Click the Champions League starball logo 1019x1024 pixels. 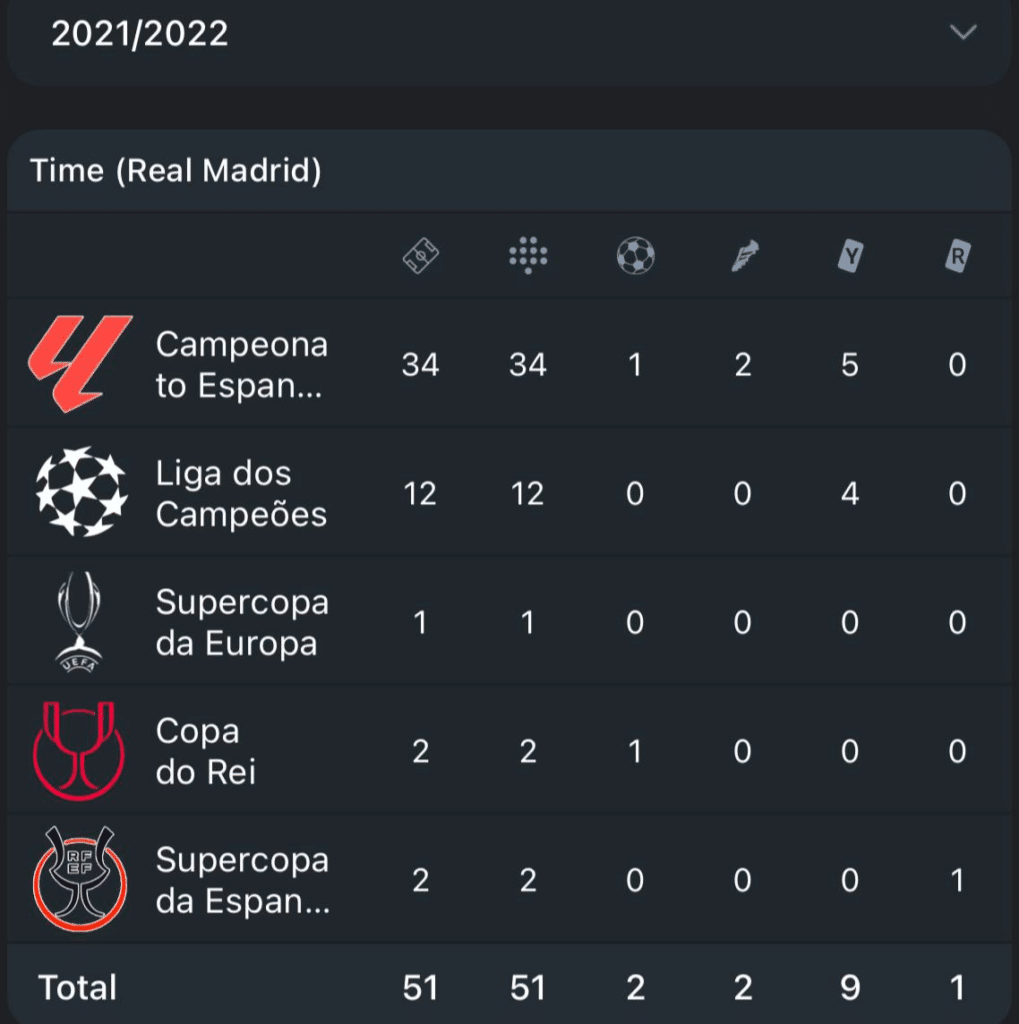80,492
